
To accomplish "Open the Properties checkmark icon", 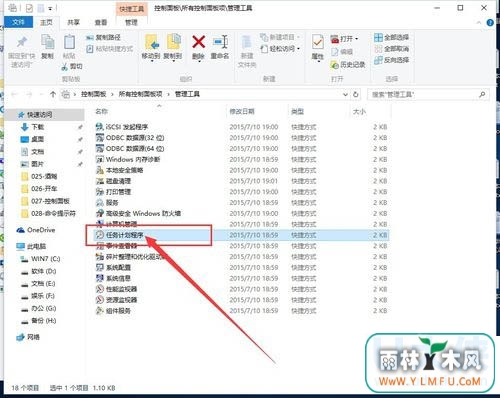I will click(317, 43).
